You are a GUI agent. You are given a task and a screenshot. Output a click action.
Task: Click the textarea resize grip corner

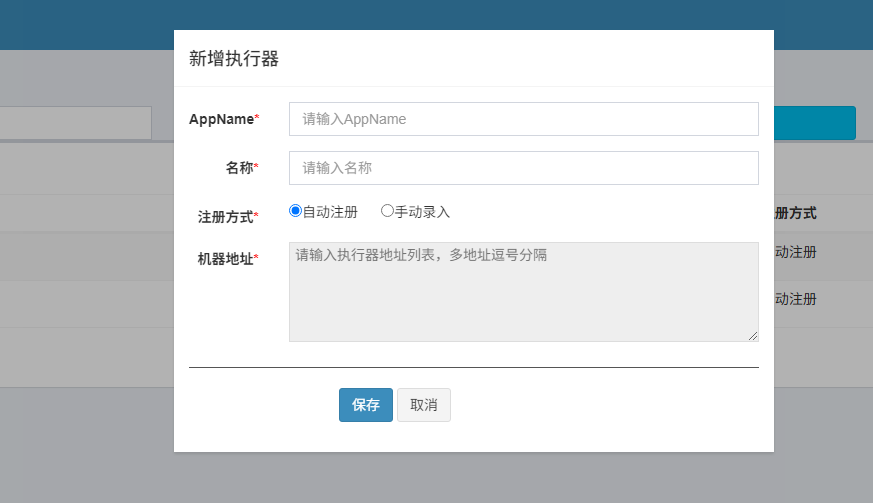[753, 336]
